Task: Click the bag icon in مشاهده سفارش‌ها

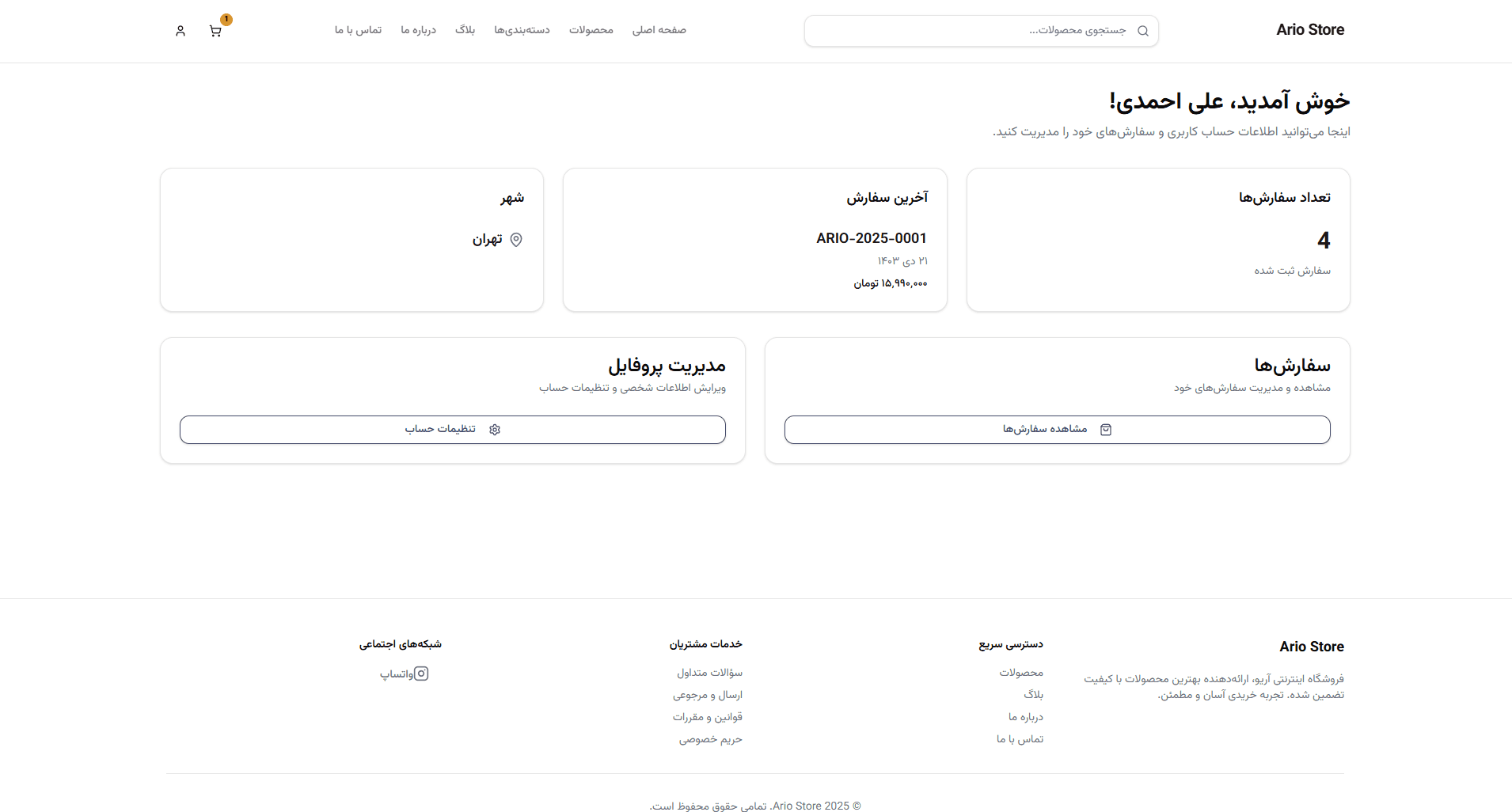Action: pos(1106,430)
